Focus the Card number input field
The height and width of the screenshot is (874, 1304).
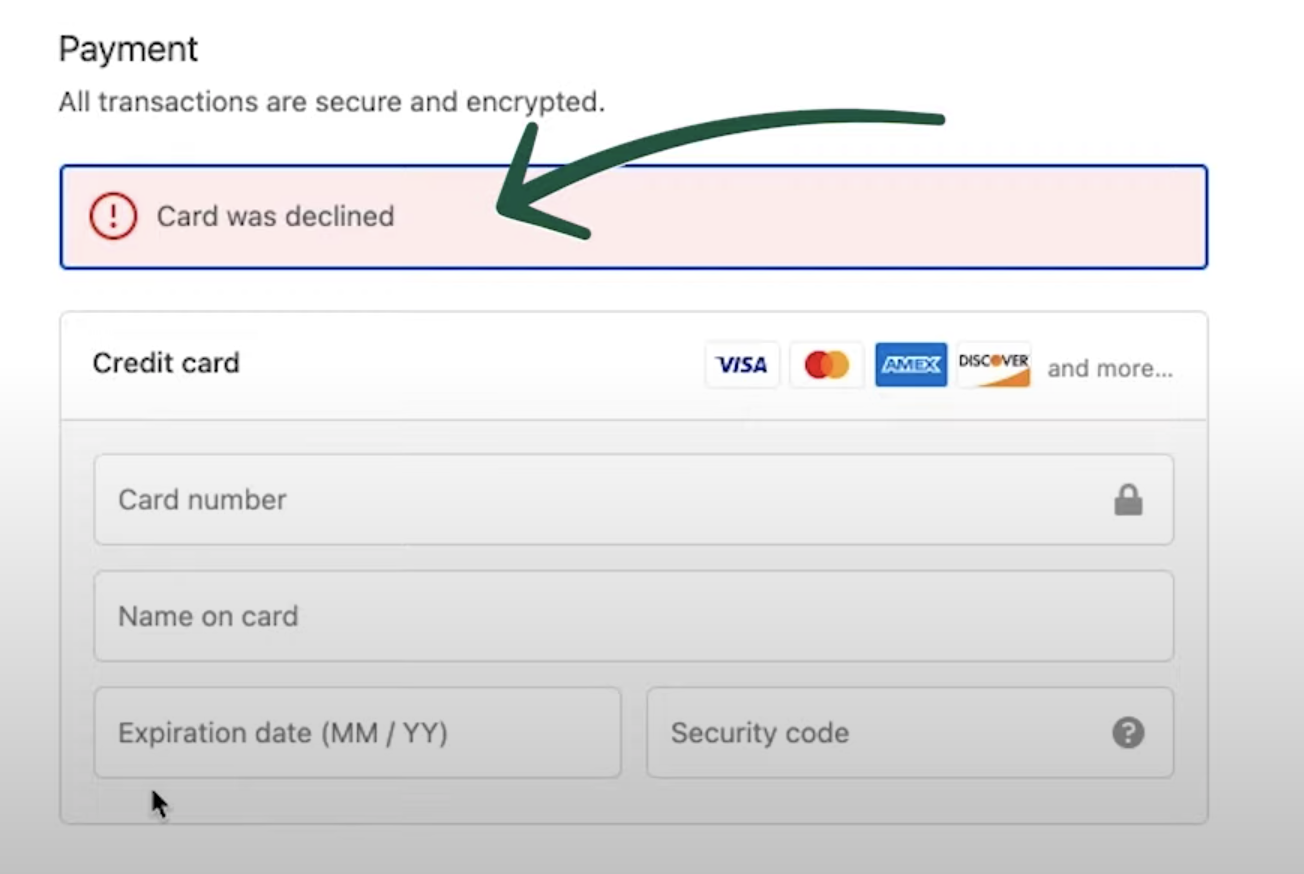point(600,500)
